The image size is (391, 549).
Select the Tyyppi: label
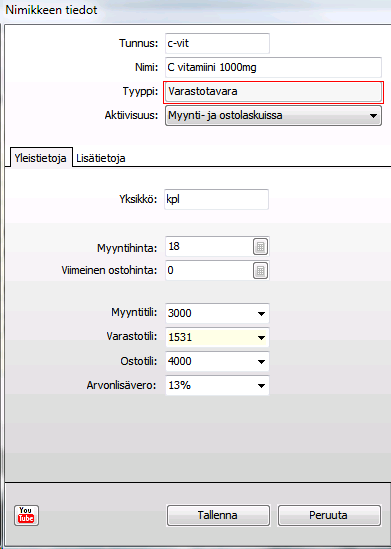(140, 92)
